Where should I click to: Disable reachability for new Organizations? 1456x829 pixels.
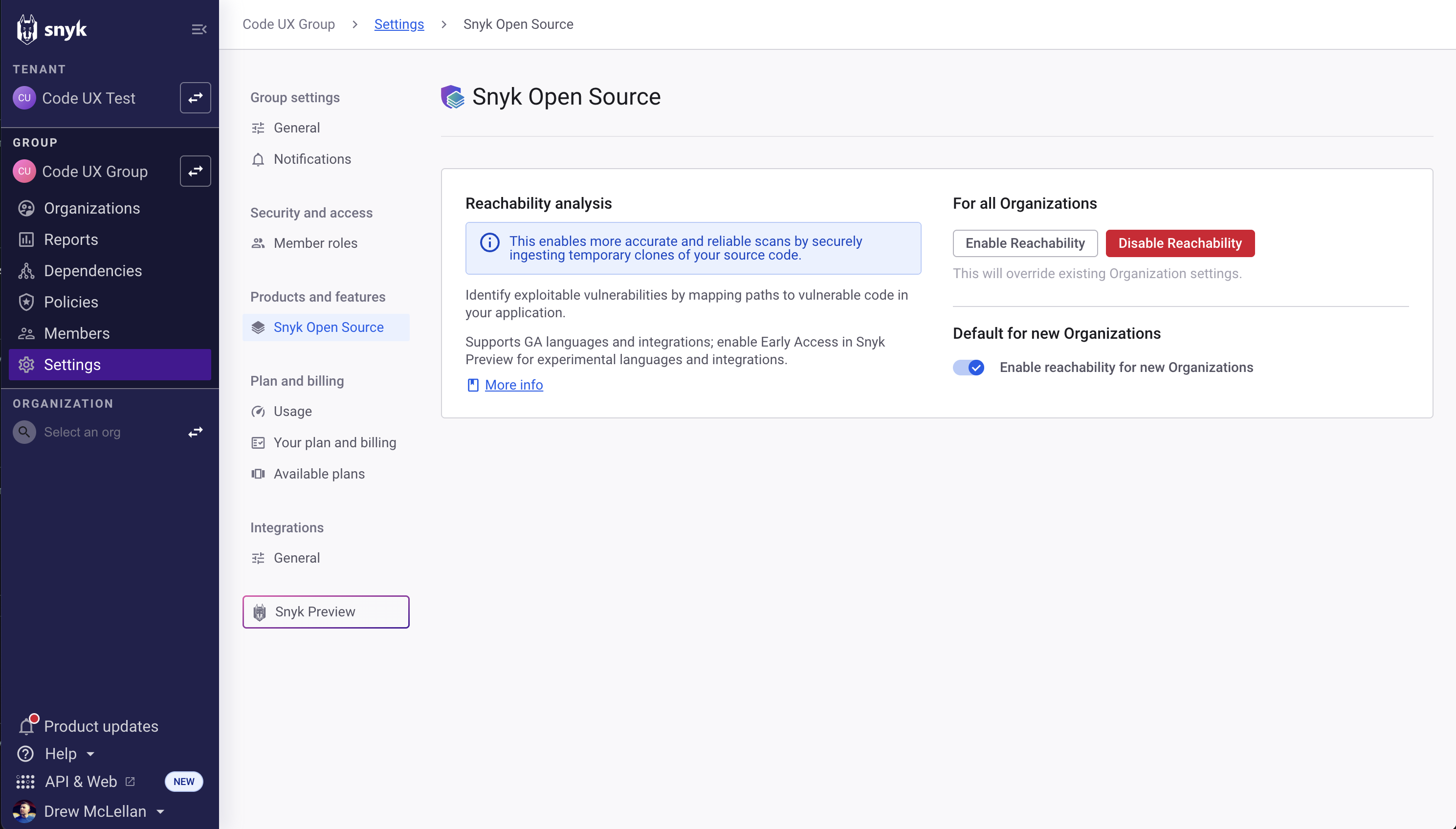(x=968, y=367)
